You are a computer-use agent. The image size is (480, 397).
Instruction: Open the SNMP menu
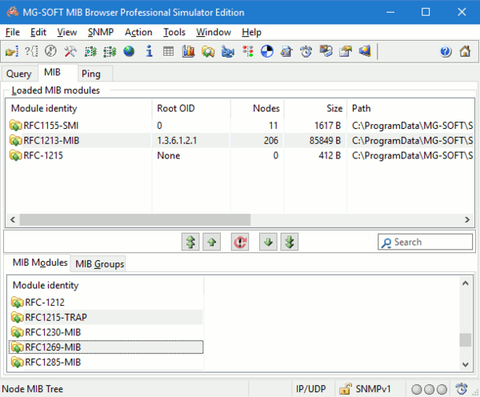101,32
